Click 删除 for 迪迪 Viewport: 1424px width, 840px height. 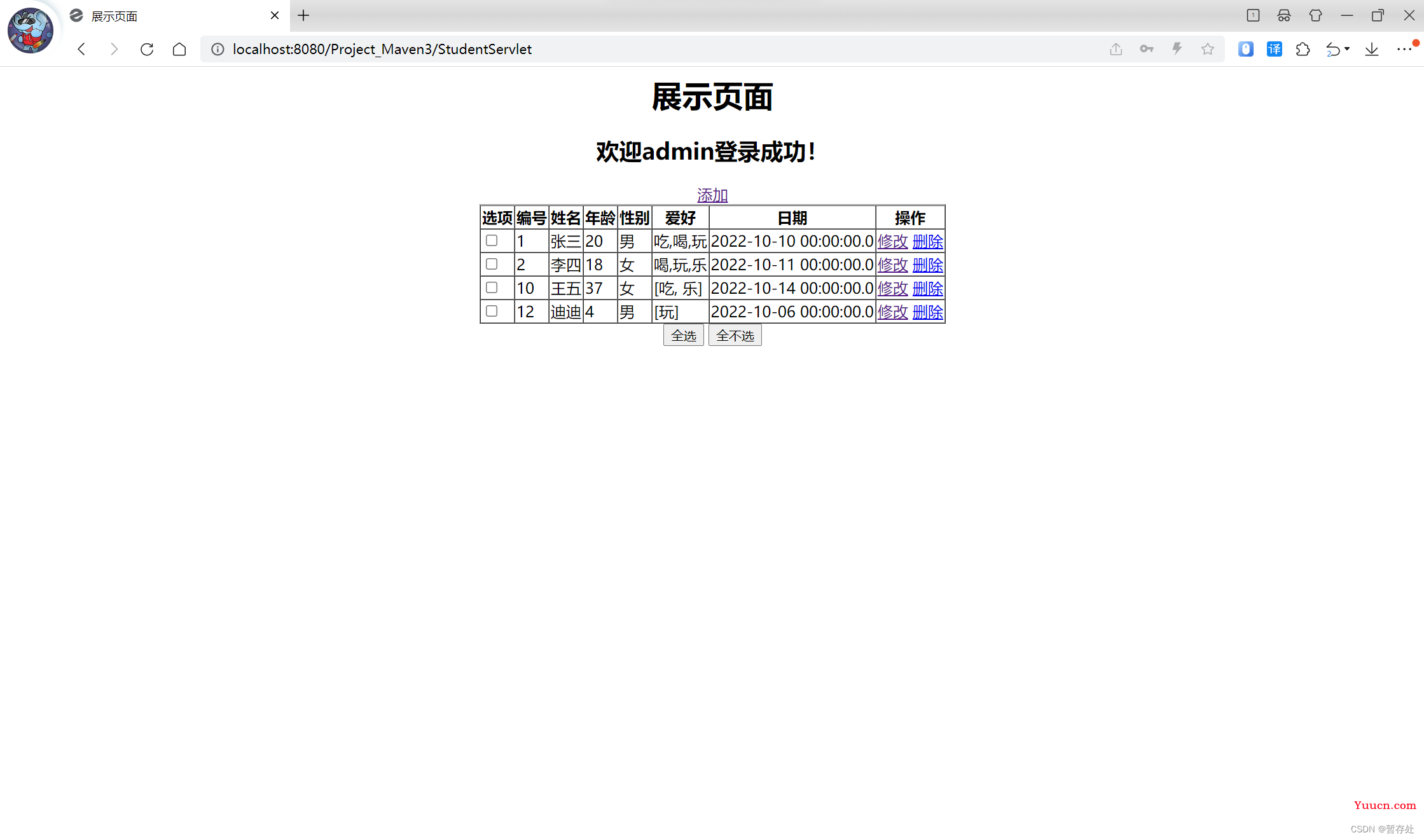(928, 312)
